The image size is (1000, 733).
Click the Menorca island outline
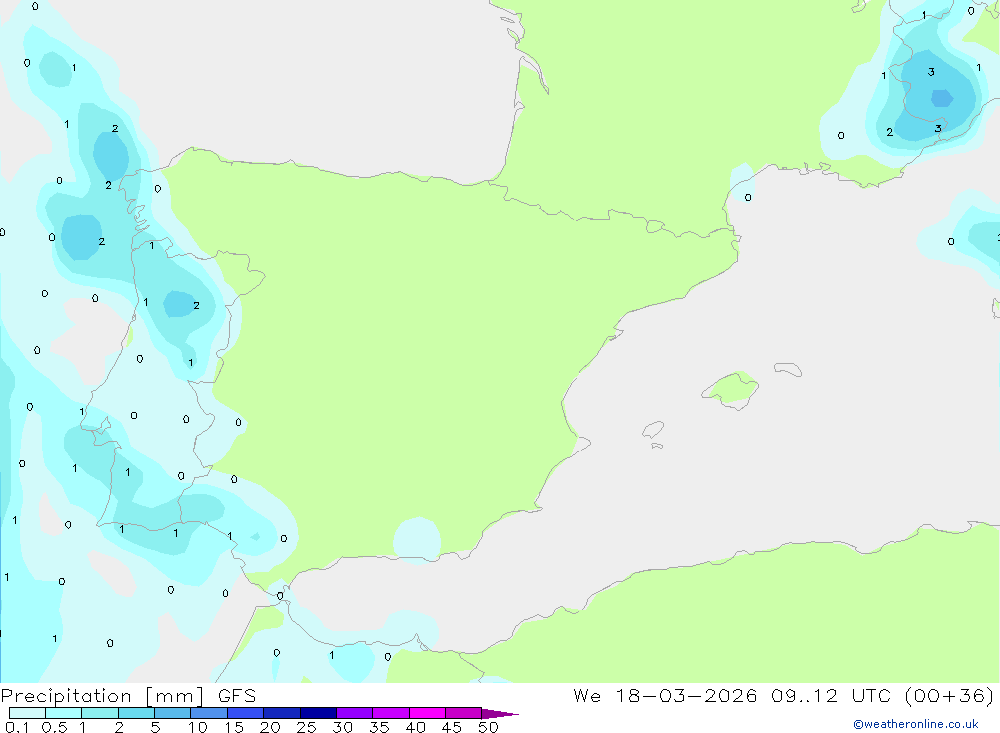point(788,369)
